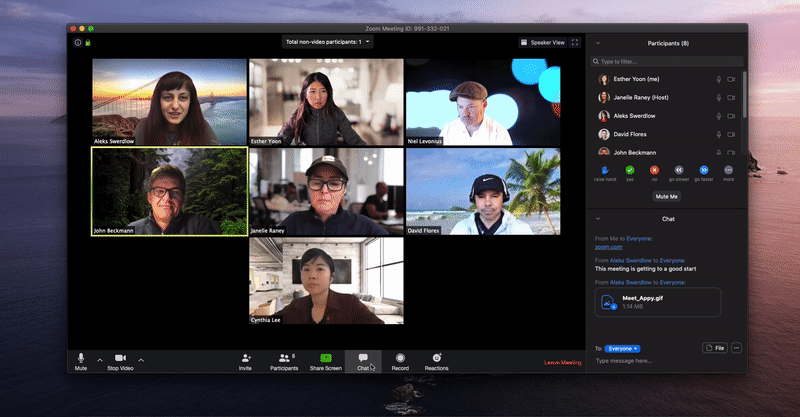The image size is (800, 417).
Task: Toggle the Chat panel button
Action: [363, 361]
